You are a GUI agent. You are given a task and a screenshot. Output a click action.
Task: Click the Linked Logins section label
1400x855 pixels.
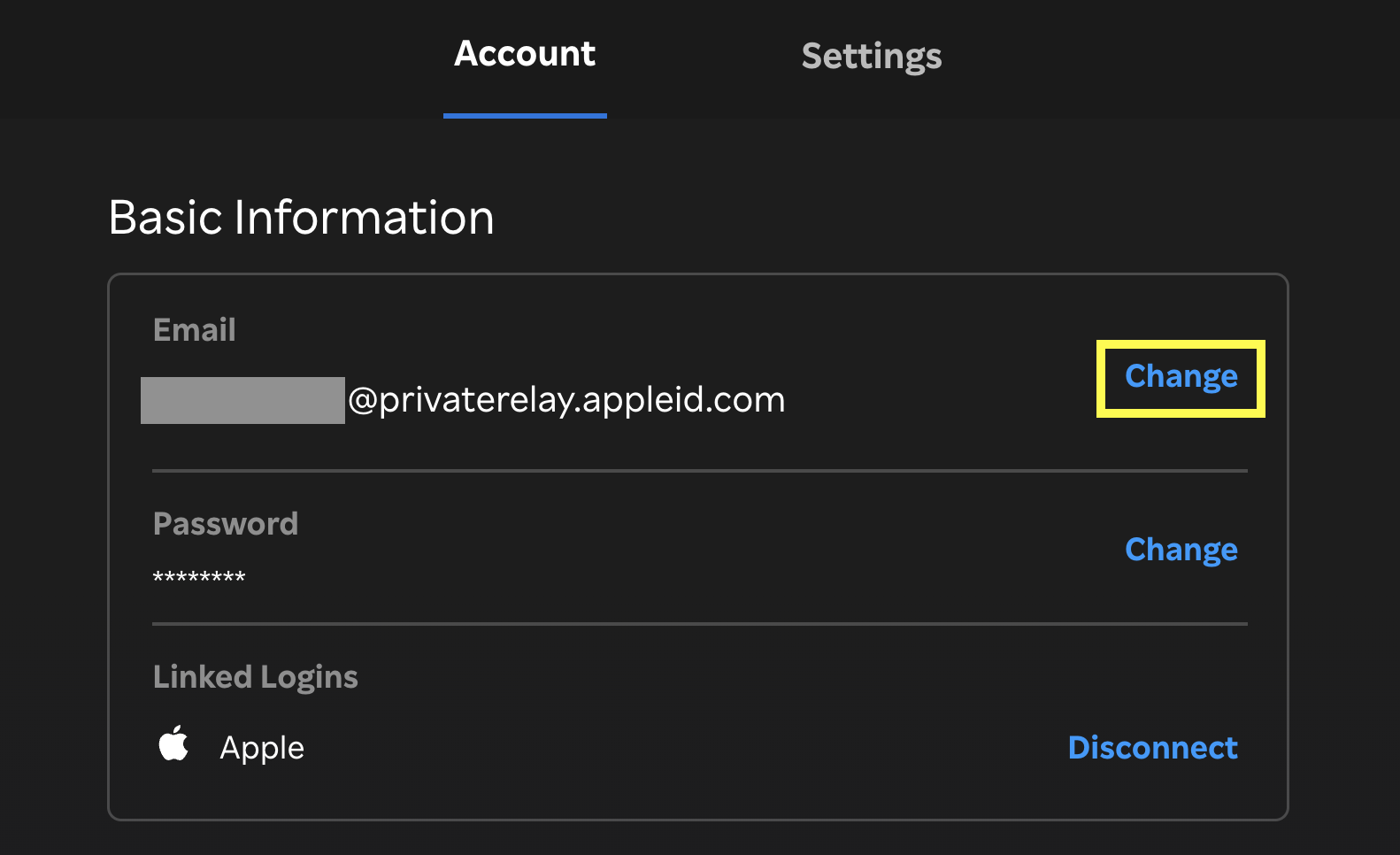pos(255,676)
